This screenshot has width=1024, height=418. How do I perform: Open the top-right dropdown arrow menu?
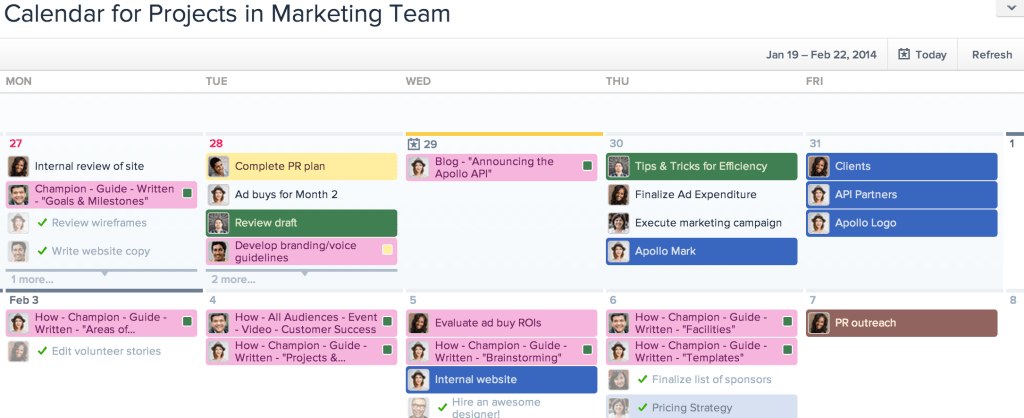point(1008,8)
